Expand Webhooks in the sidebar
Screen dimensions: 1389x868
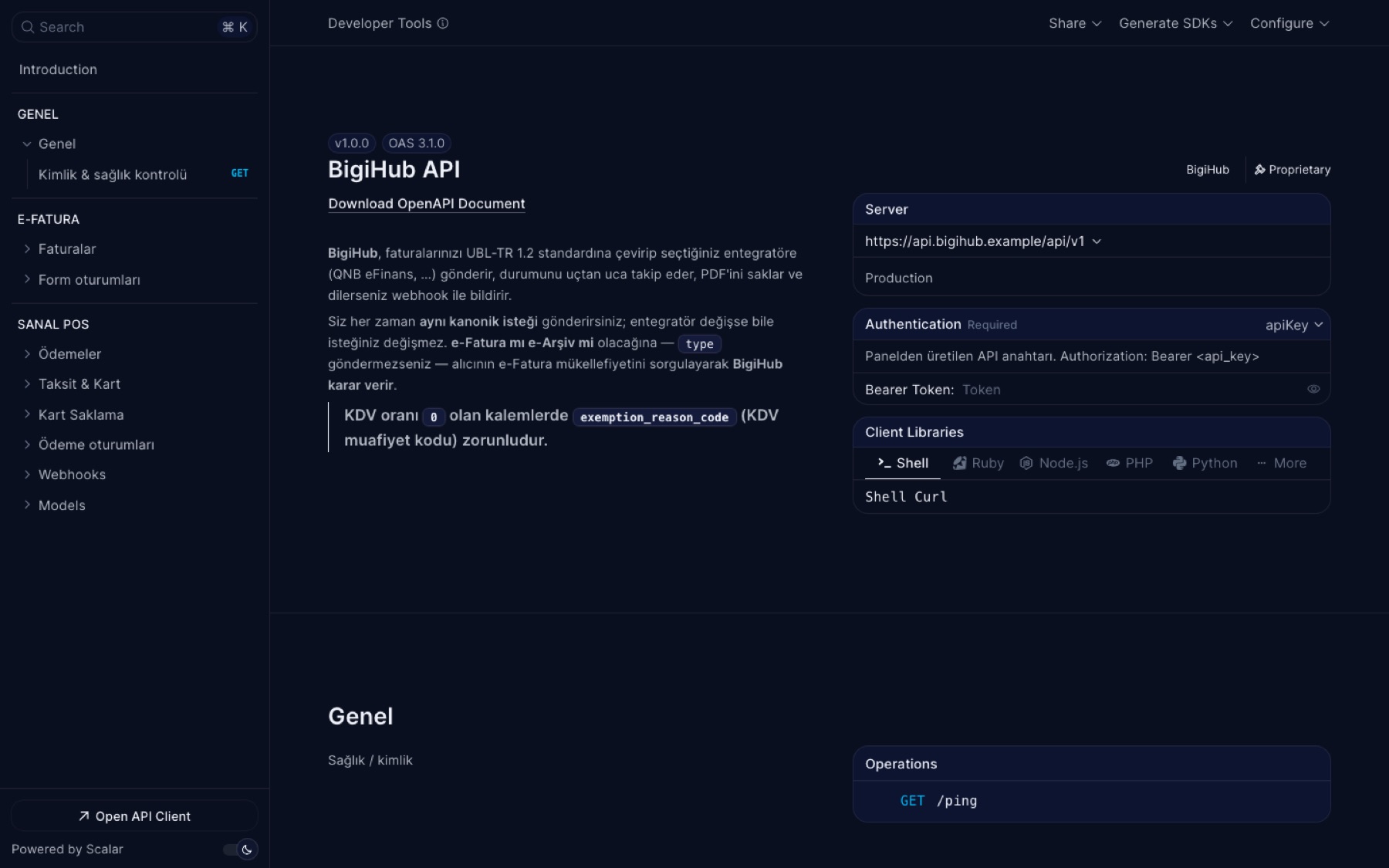click(x=27, y=475)
